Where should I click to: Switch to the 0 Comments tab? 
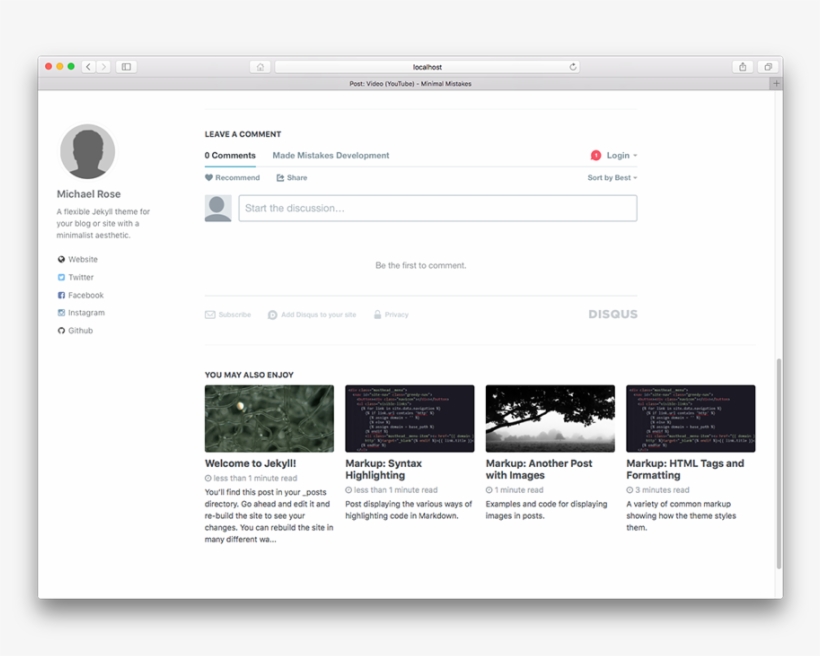click(230, 155)
